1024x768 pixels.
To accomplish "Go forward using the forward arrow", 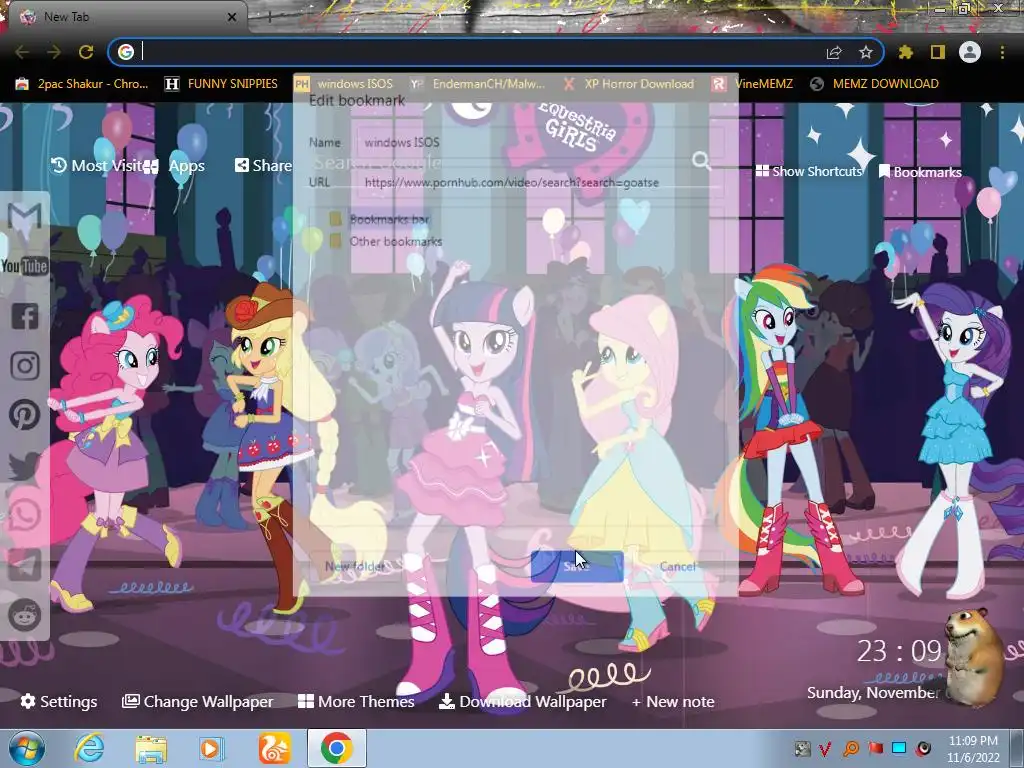I will click(54, 52).
